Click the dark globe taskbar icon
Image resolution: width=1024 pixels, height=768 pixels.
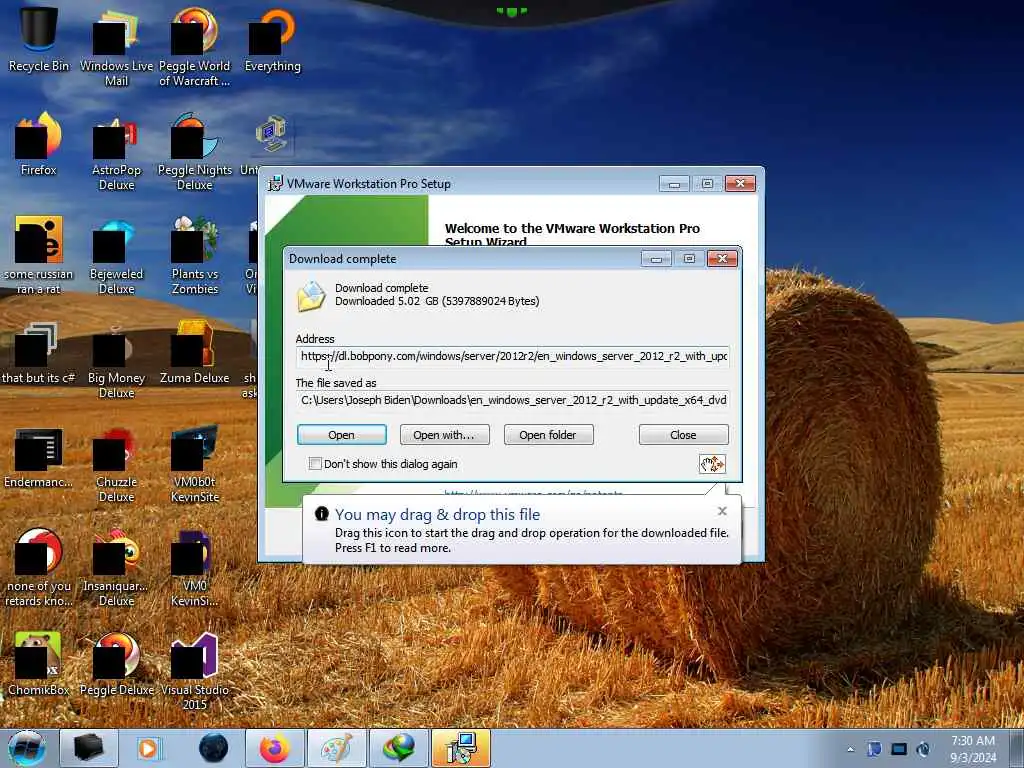(x=214, y=748)
